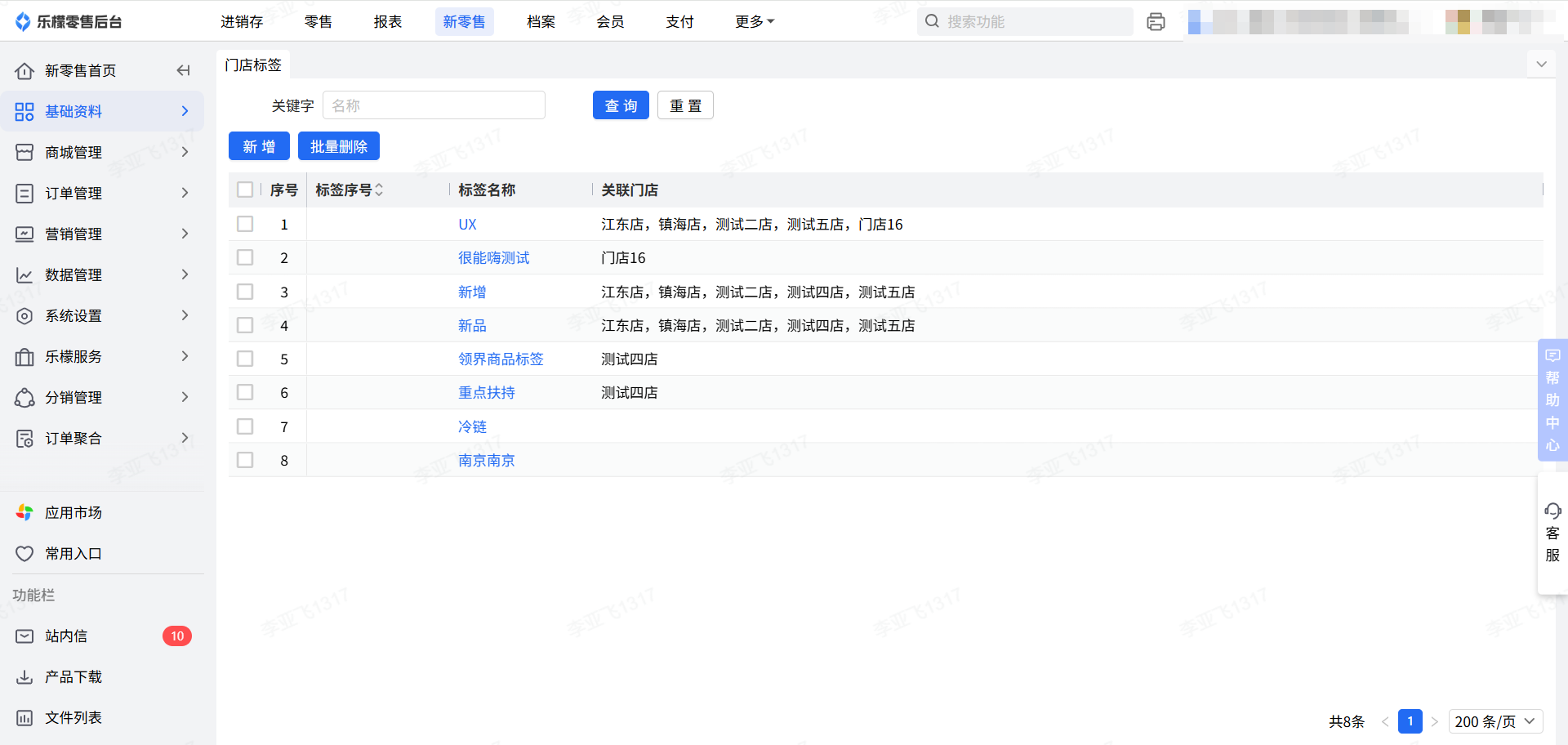Check the row for 很能嗨测试
This screenshot has width=1568, height=745.
(245, 257)
